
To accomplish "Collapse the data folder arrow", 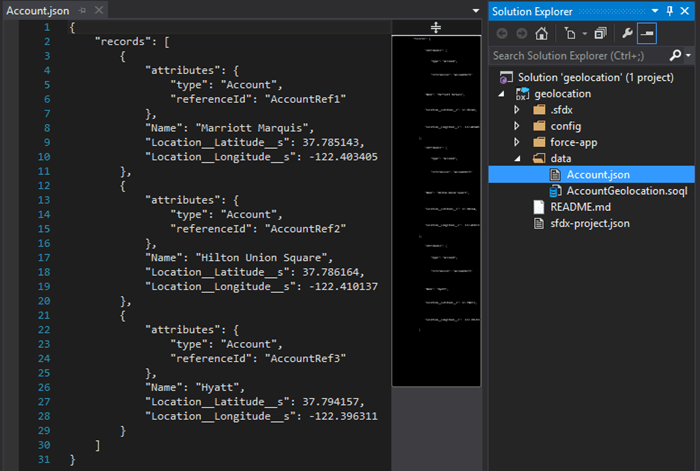I will click(517, 158).
